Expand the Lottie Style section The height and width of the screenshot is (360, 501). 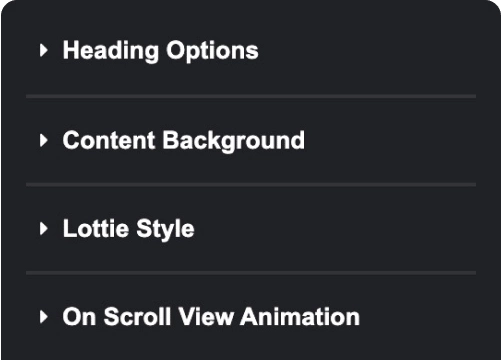[251, 229]
